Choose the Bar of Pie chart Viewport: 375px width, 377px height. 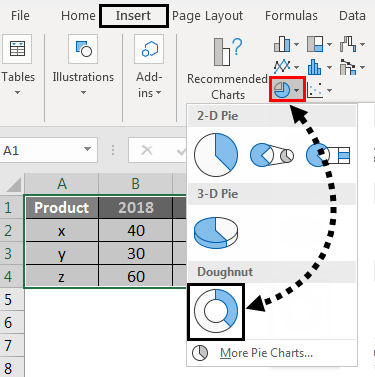coord(328,155)
